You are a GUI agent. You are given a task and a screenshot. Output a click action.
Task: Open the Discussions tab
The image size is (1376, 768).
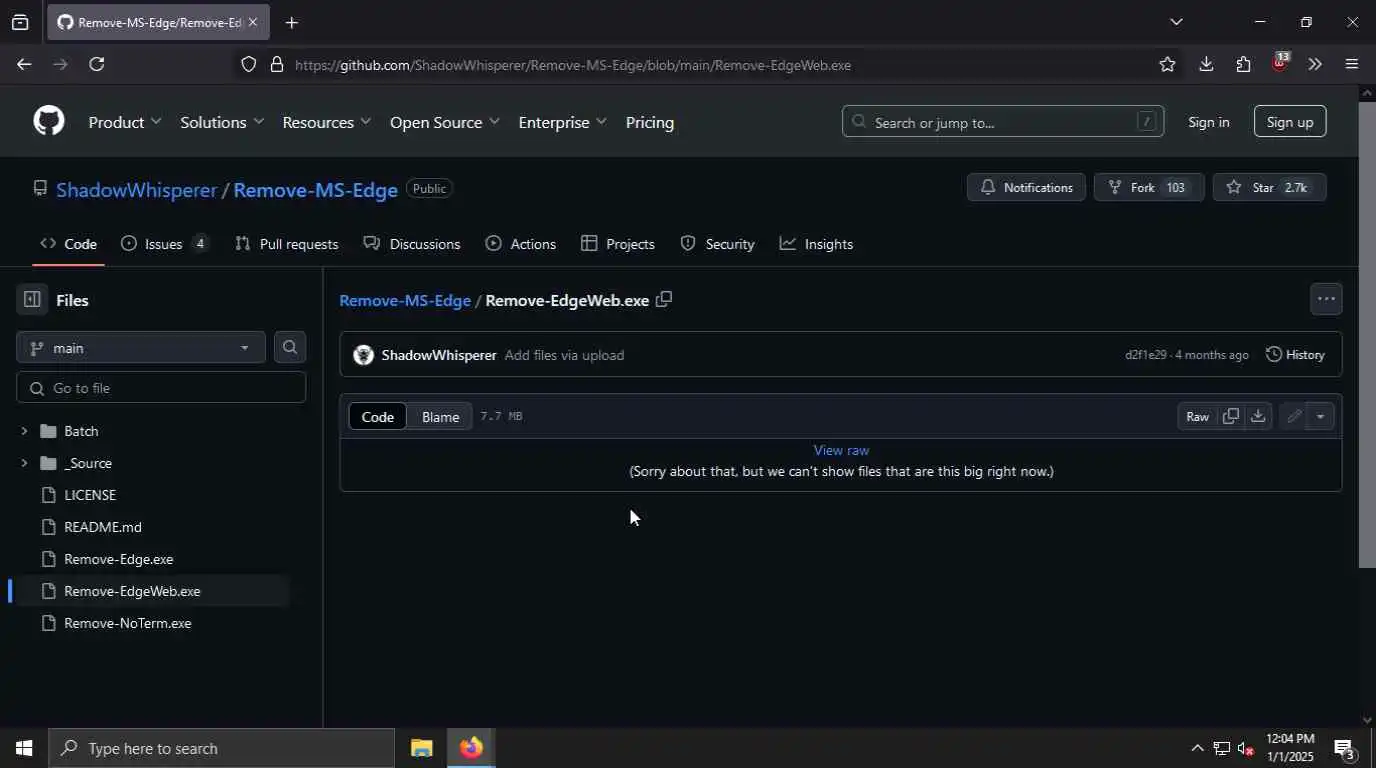pyautogui.click(x=412, y=244)
